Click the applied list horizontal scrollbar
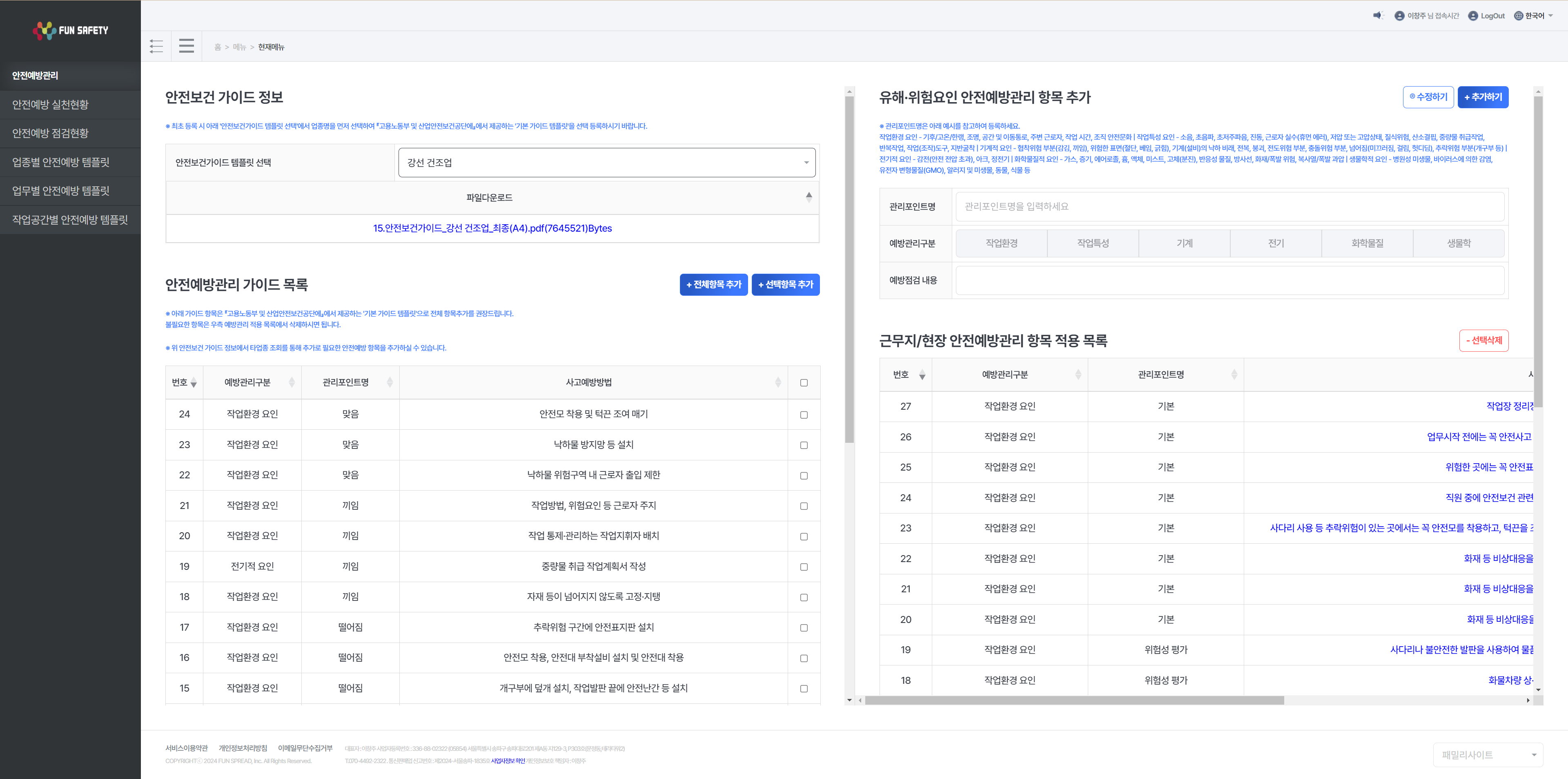Image resolution: width=1568 pixels, height=779 pixels. tap(1074, 701)
